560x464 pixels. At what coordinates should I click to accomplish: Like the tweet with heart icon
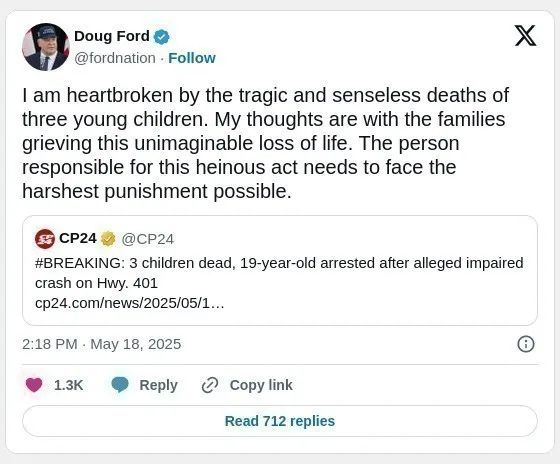coord(34,385)
